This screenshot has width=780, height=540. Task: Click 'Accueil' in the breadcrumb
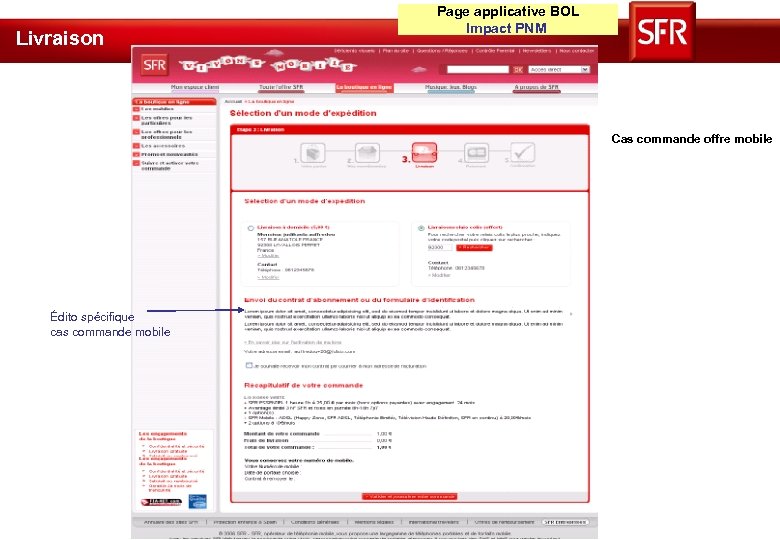(233, 101)
